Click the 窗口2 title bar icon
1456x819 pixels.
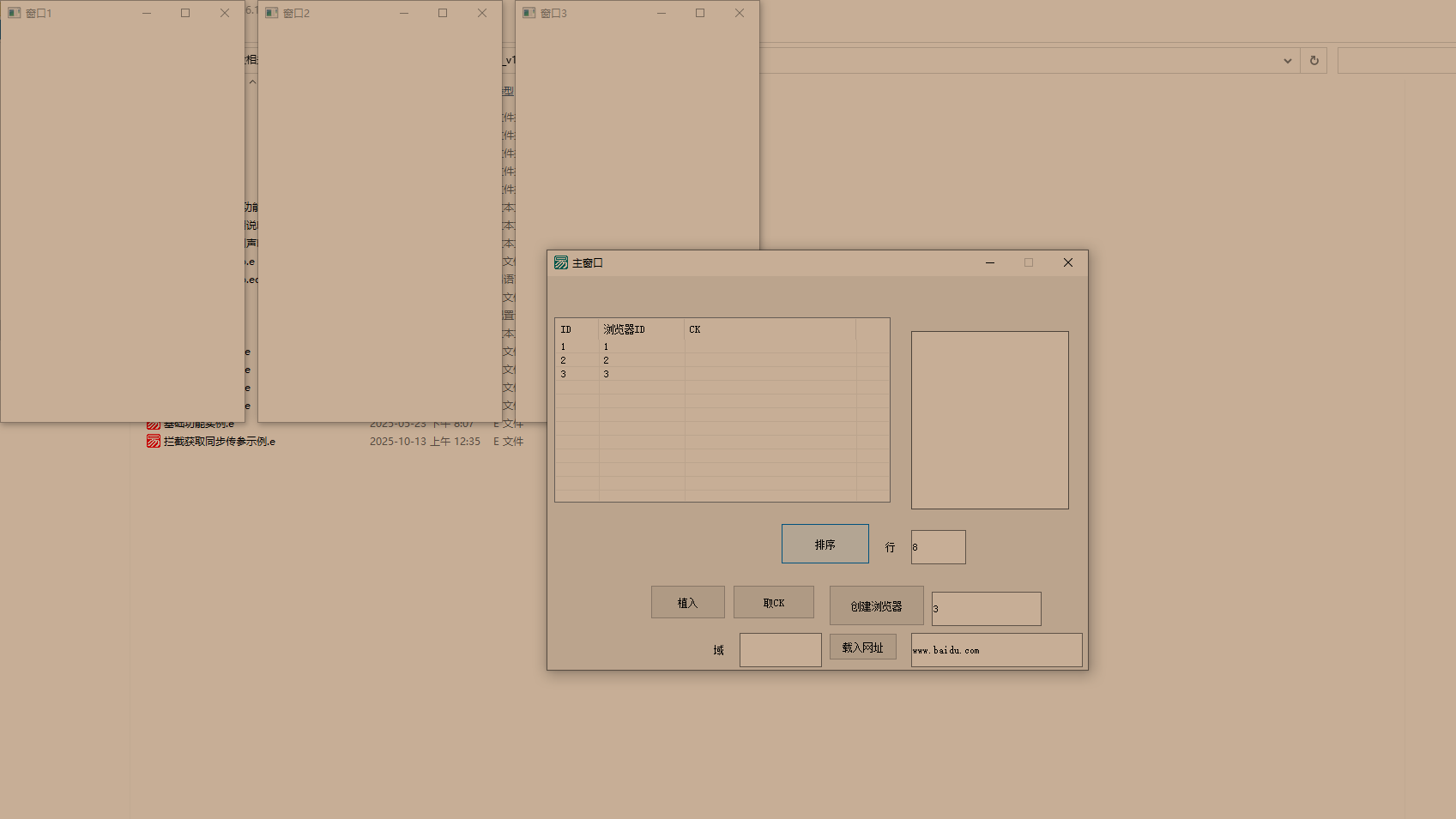pyautogui.click(x=271, y=13)
